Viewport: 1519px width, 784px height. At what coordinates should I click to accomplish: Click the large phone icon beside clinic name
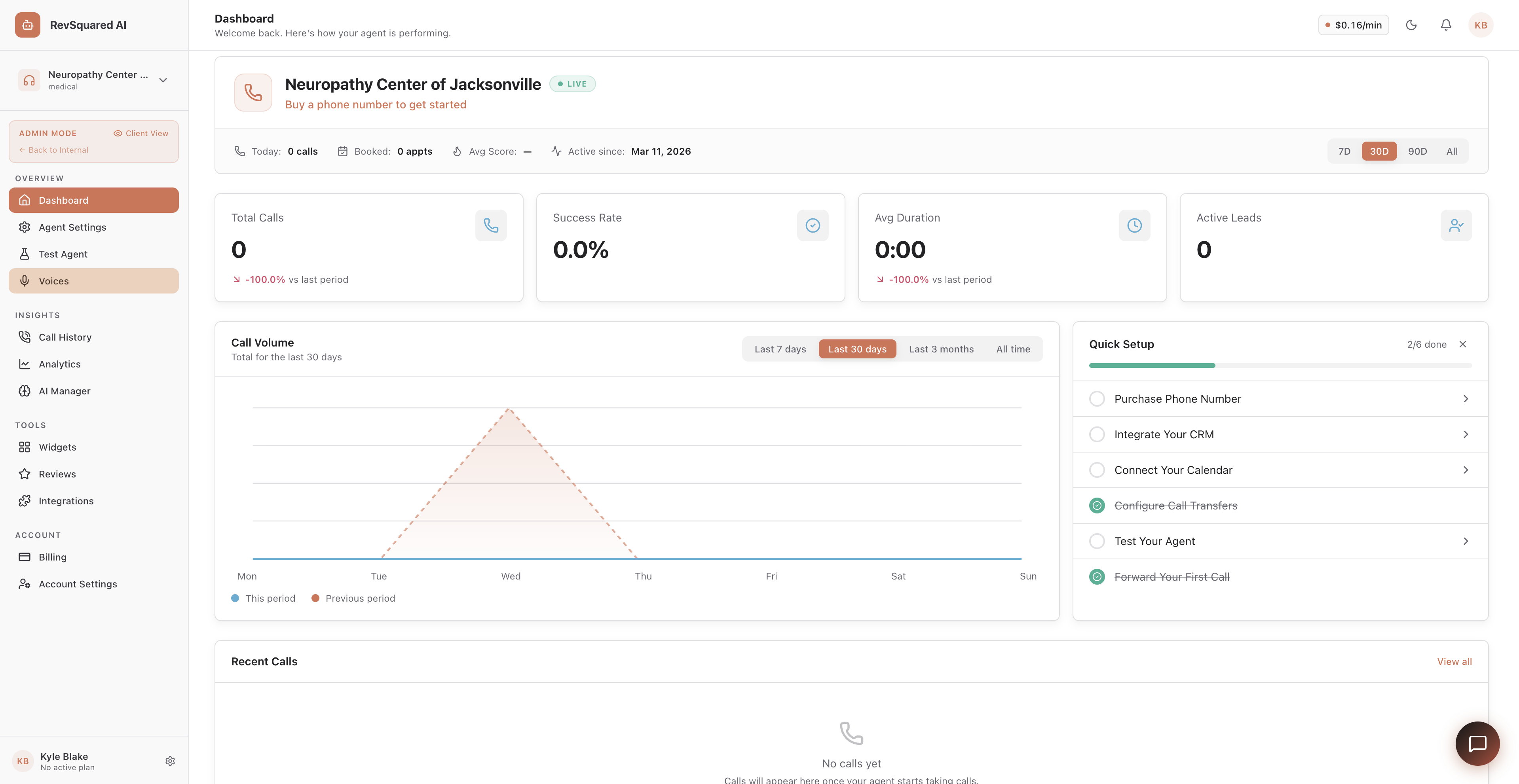[253, 93]
